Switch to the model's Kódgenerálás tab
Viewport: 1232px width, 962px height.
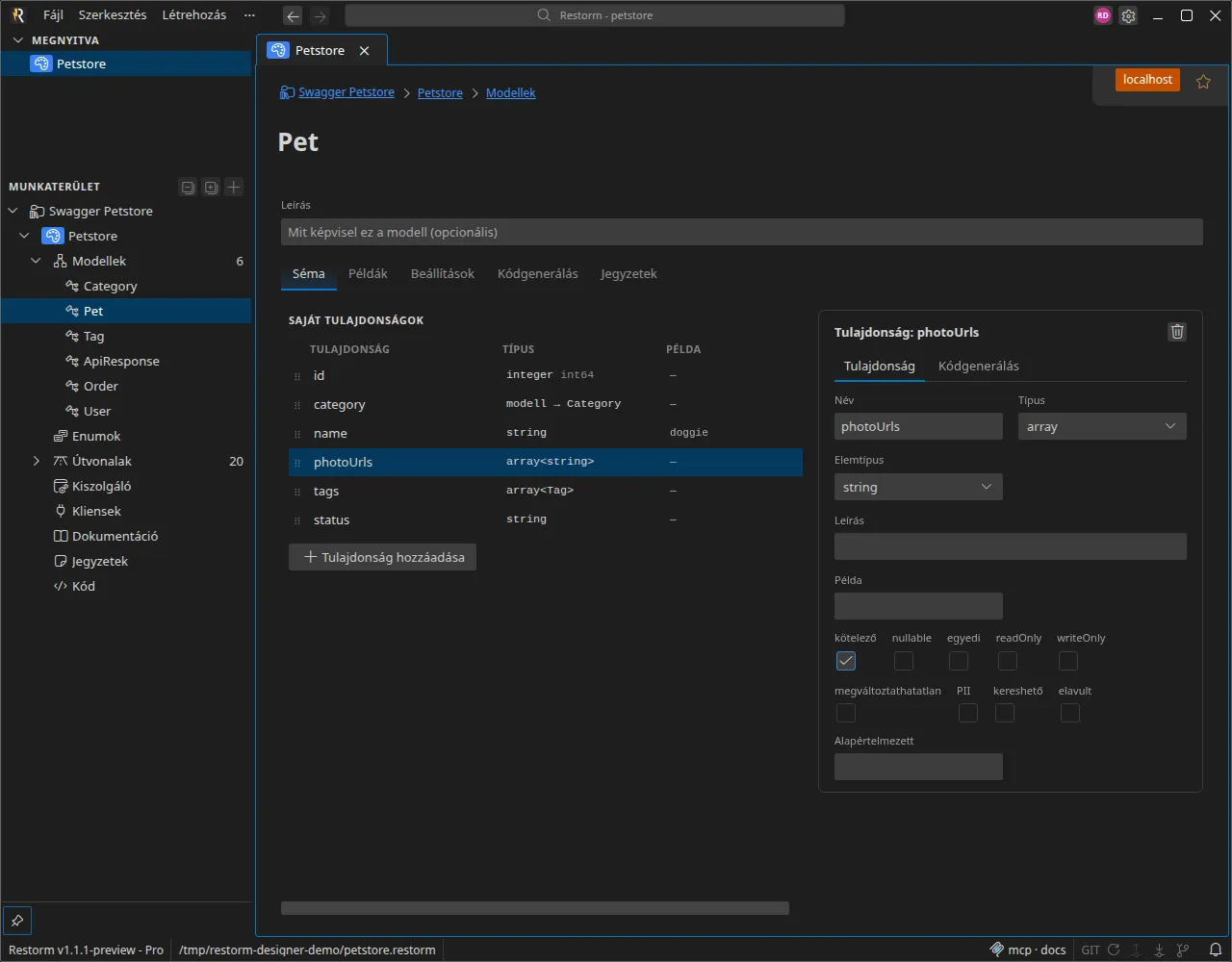(538, 274)
